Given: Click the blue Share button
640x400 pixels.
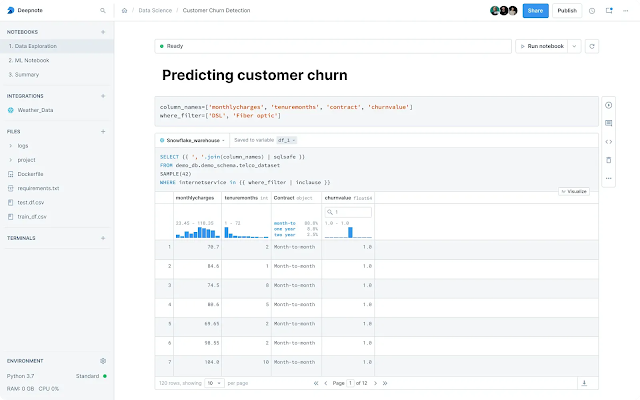Looking at the screenshot, I should point(536,11).
